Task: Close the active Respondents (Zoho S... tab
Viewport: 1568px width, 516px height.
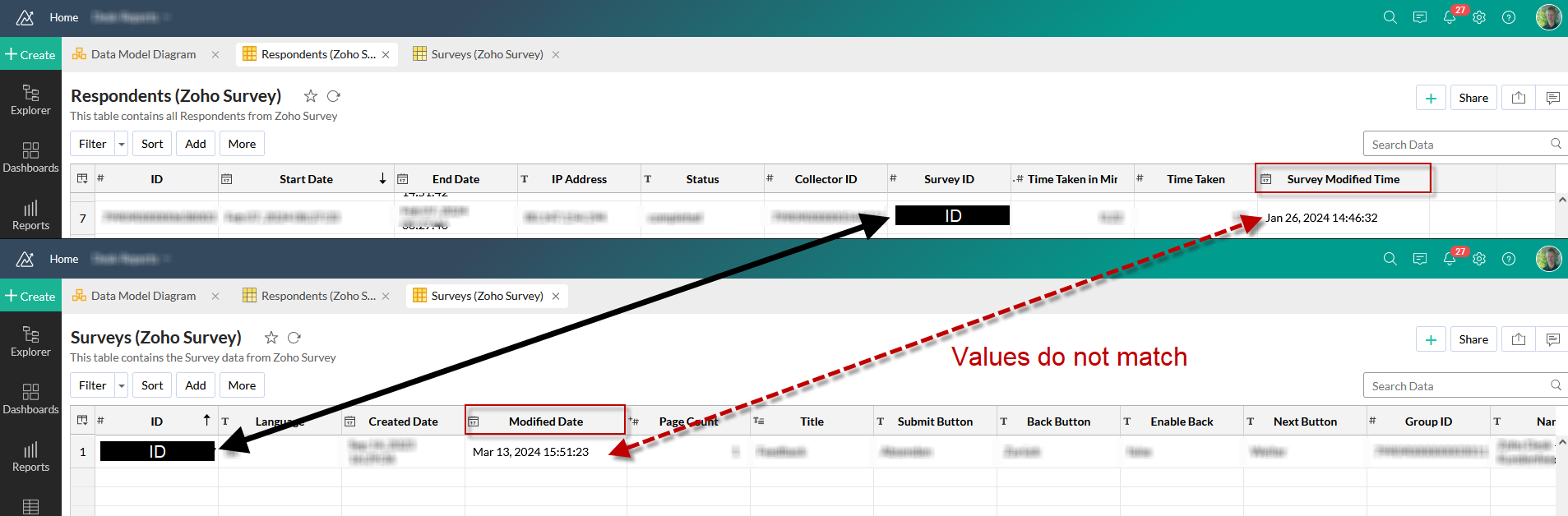Action: point(386,55)
